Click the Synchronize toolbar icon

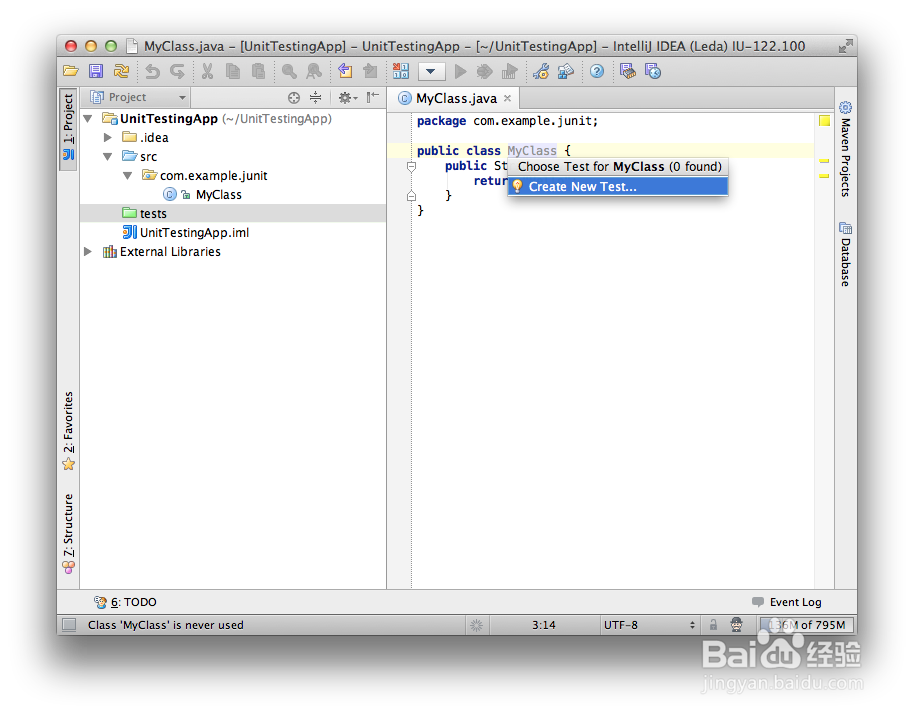coord(121,71)
